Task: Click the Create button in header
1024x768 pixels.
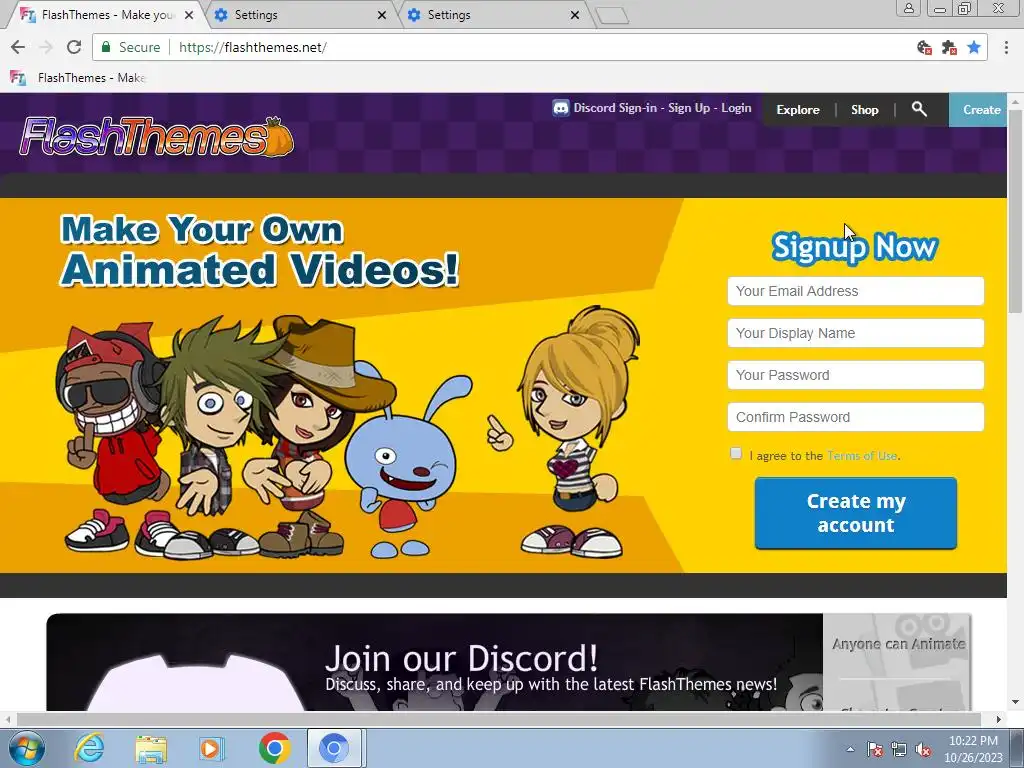Action: click(x=978, y=110)
